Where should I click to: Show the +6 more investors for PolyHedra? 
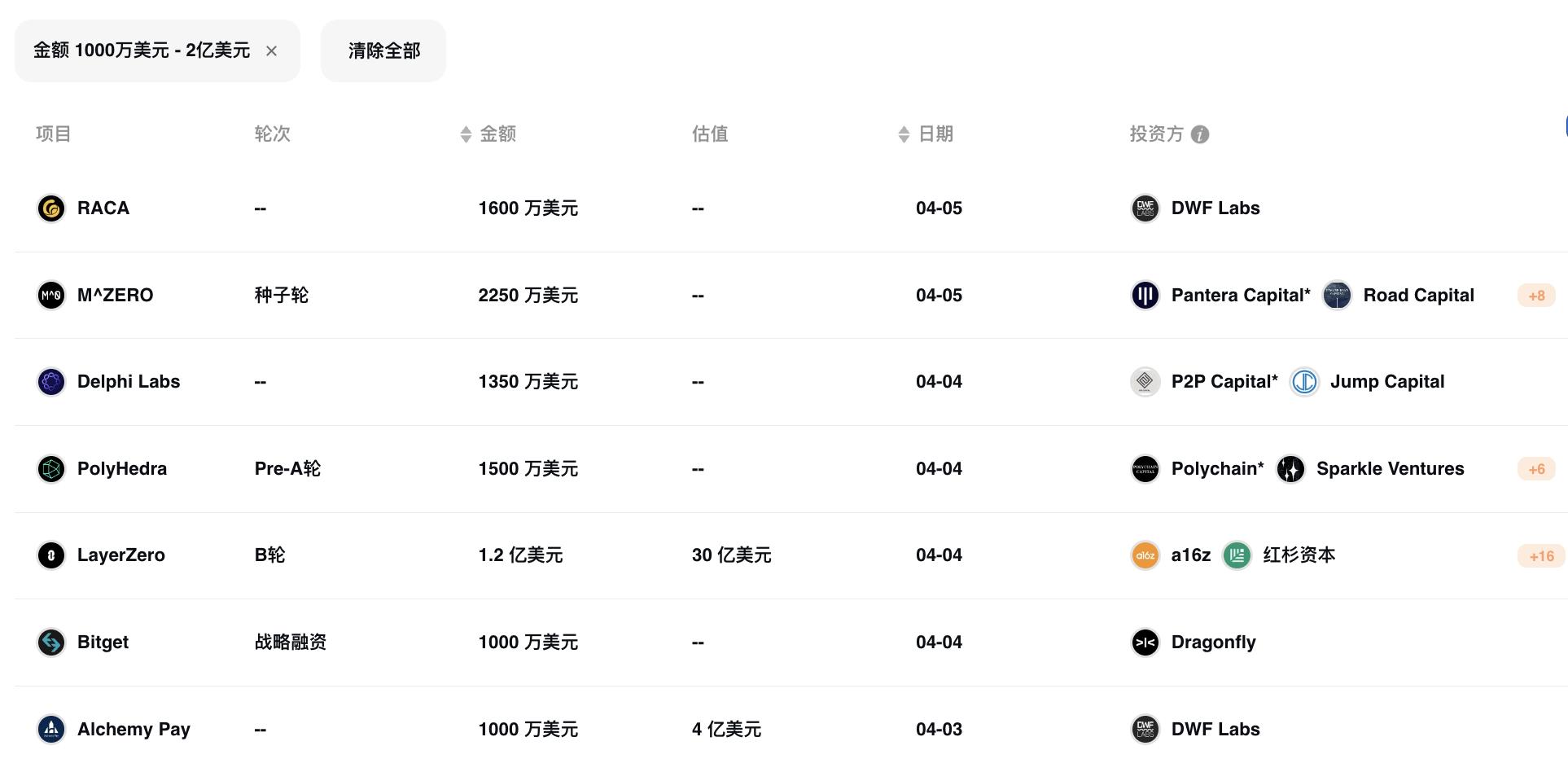[1535, 469]
